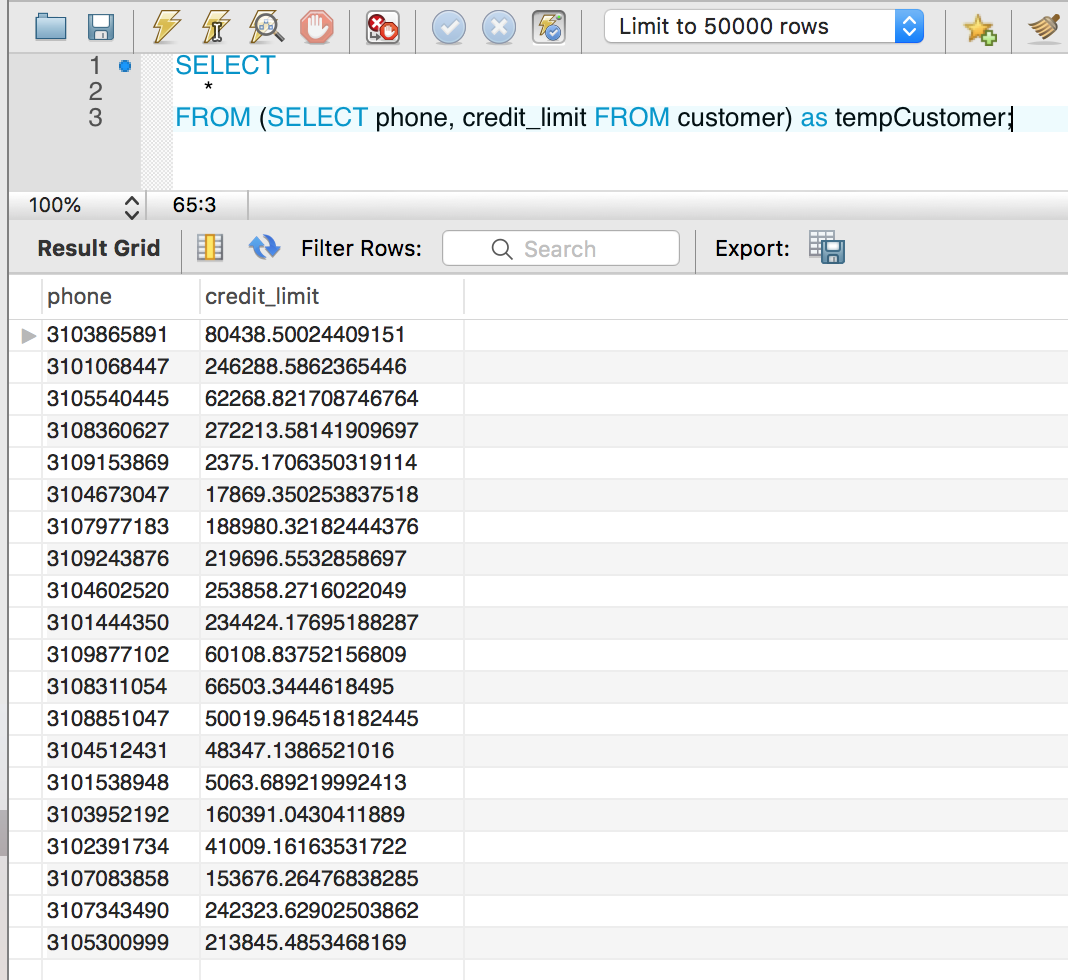1068x980 pixels.
Task: Select phone cell 3107977183
Action: 121,527
